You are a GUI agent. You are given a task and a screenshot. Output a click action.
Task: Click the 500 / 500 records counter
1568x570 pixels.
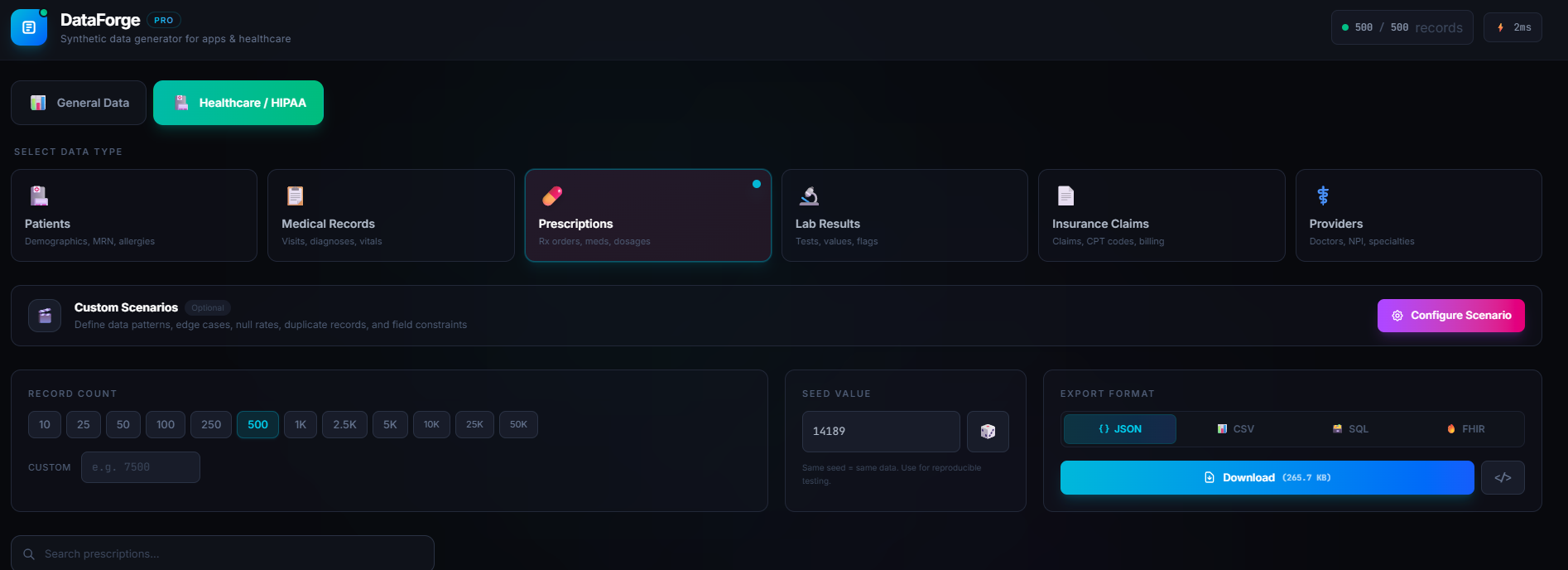point(1402,27)
